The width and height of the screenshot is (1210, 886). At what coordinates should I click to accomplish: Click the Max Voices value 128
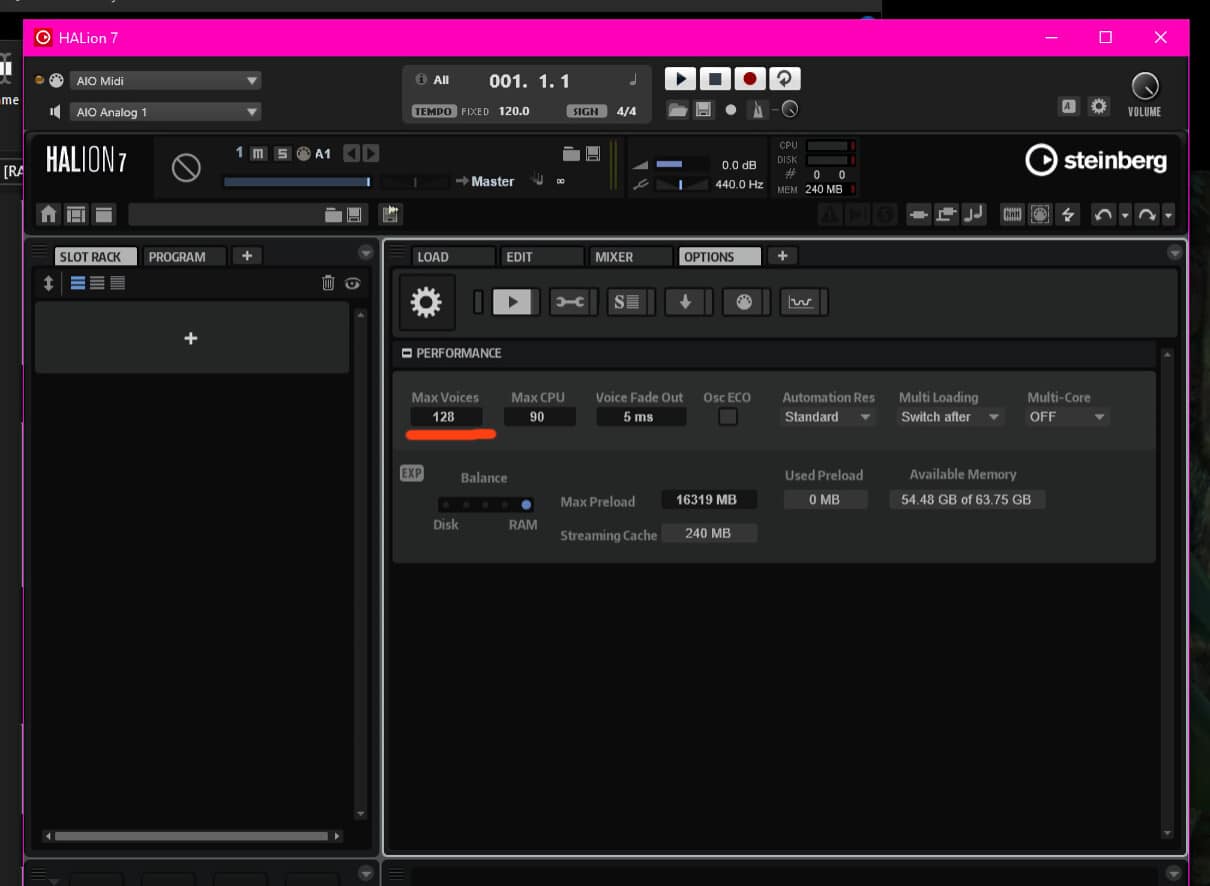[446, 417]
